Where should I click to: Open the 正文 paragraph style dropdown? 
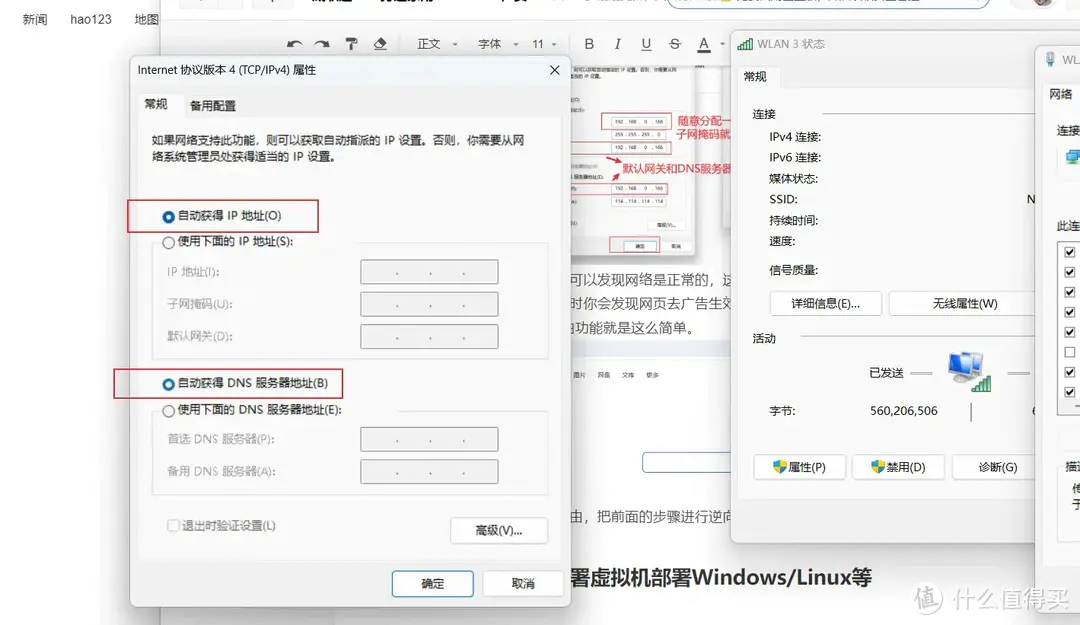437,44
